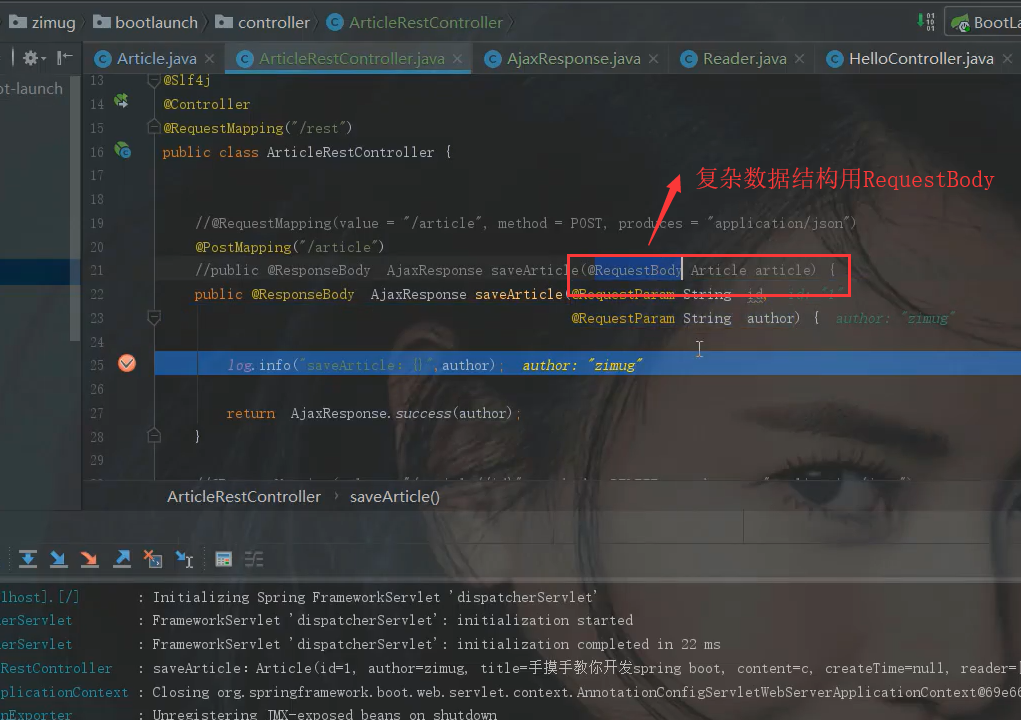The image size is (1021, 720).
Task: Click the Step Into debugger icon
Action: 59,559
